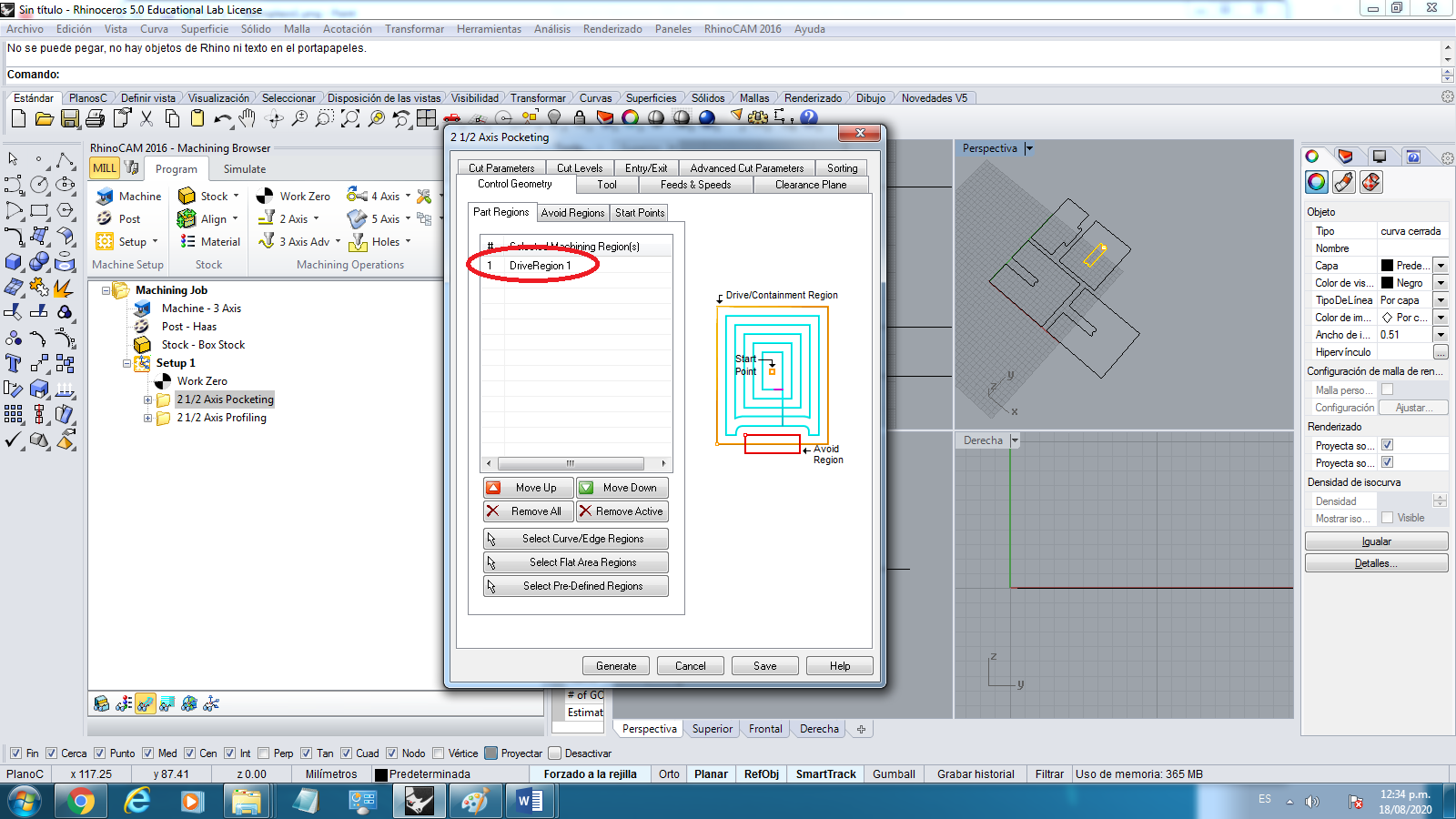
Task: Click Select Flat Area Regions button
Action: coord(576,562)
